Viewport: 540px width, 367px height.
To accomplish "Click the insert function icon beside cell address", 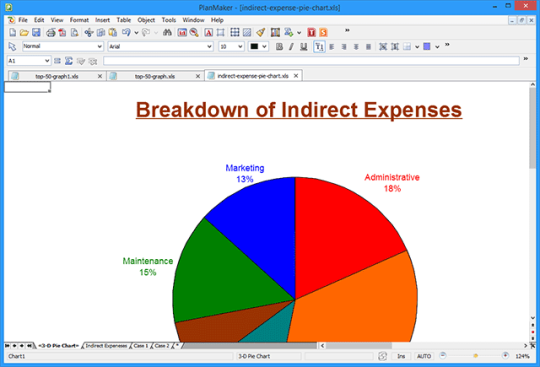I will click(x=57, y=61).
